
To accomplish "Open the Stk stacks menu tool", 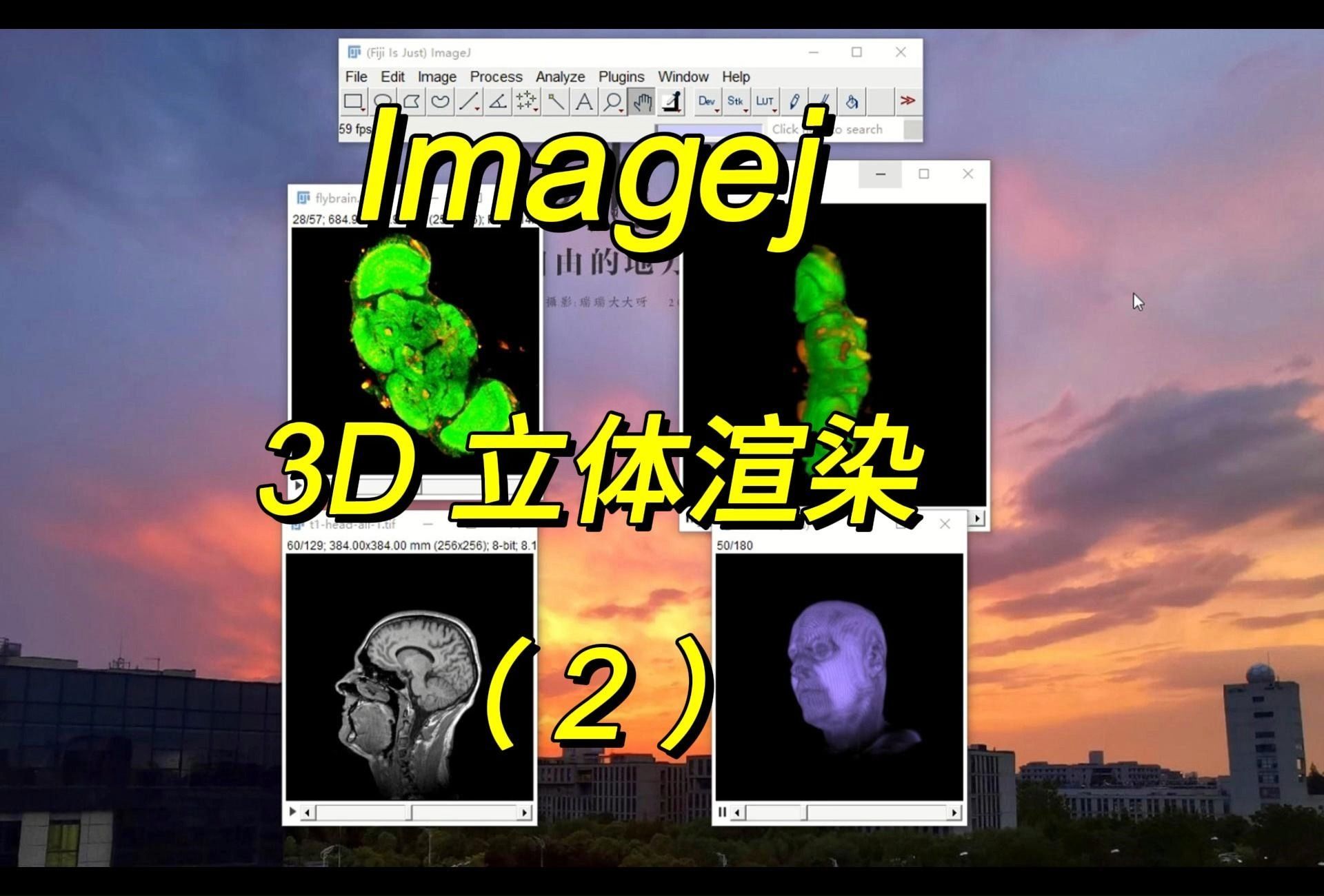I will pos(736,102).
